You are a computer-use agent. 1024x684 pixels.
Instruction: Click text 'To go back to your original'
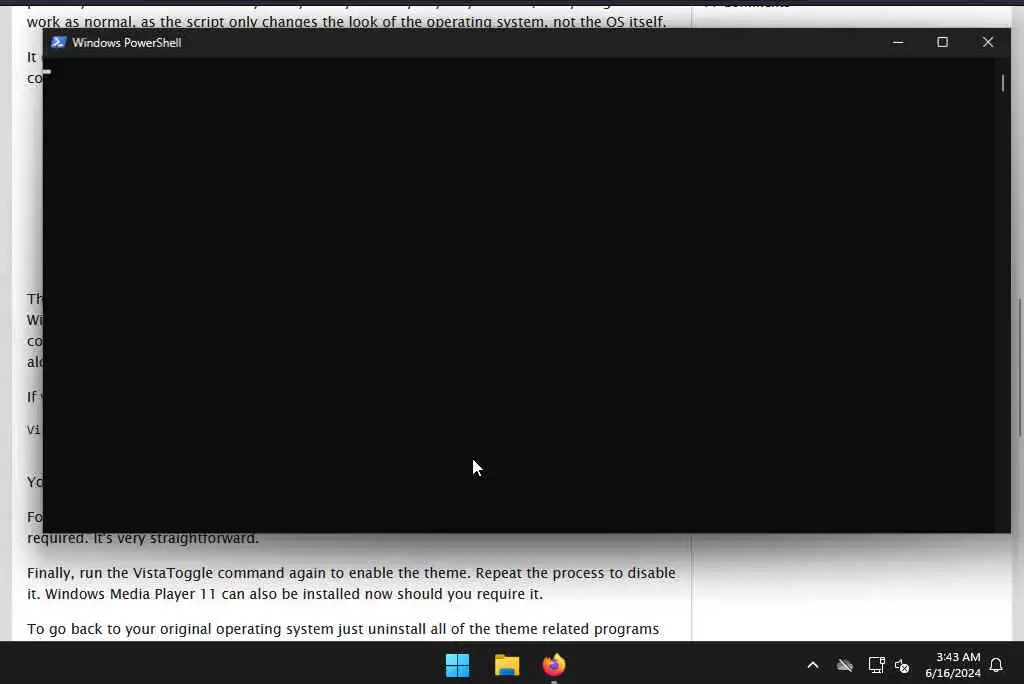pos(120,629)
